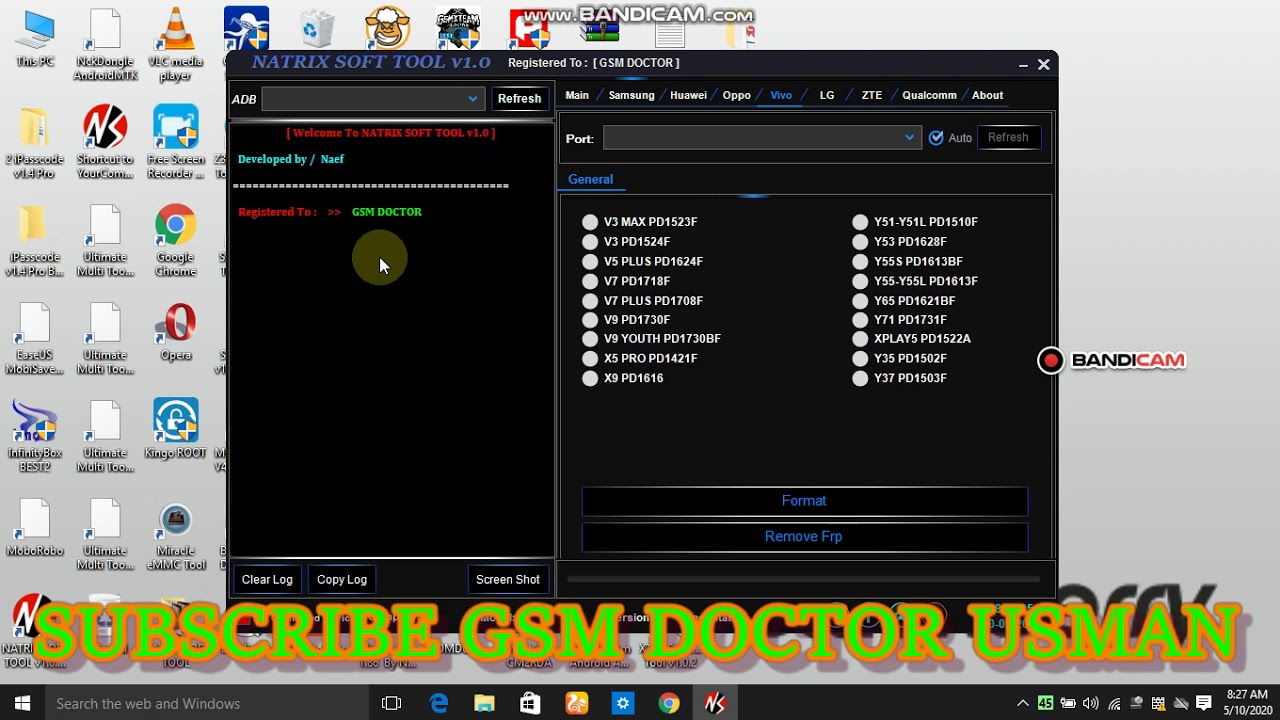Open EaseUS MobiSaver shortcut
Image resolution: width=1280 pixels, height=720 pixels.
point(34,339)
